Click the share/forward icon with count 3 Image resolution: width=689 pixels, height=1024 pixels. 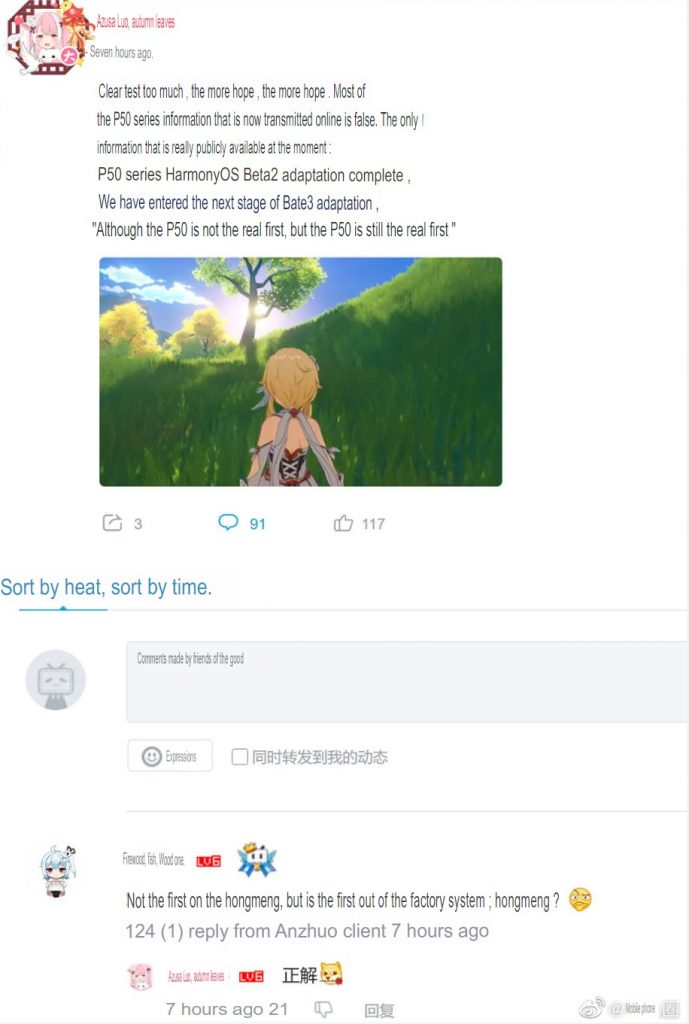click(112, 523)
